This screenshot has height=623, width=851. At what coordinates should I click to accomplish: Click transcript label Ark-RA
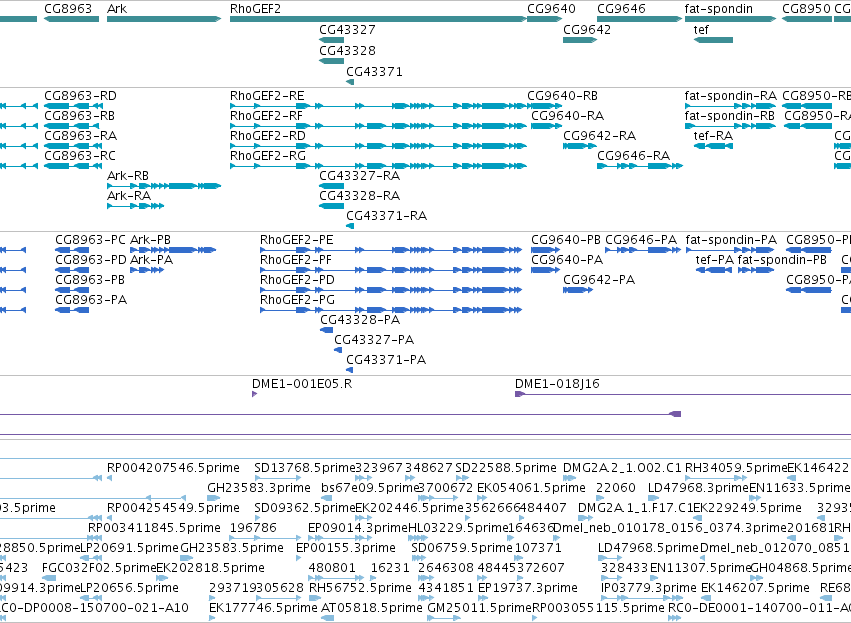(x=129, y=196)
